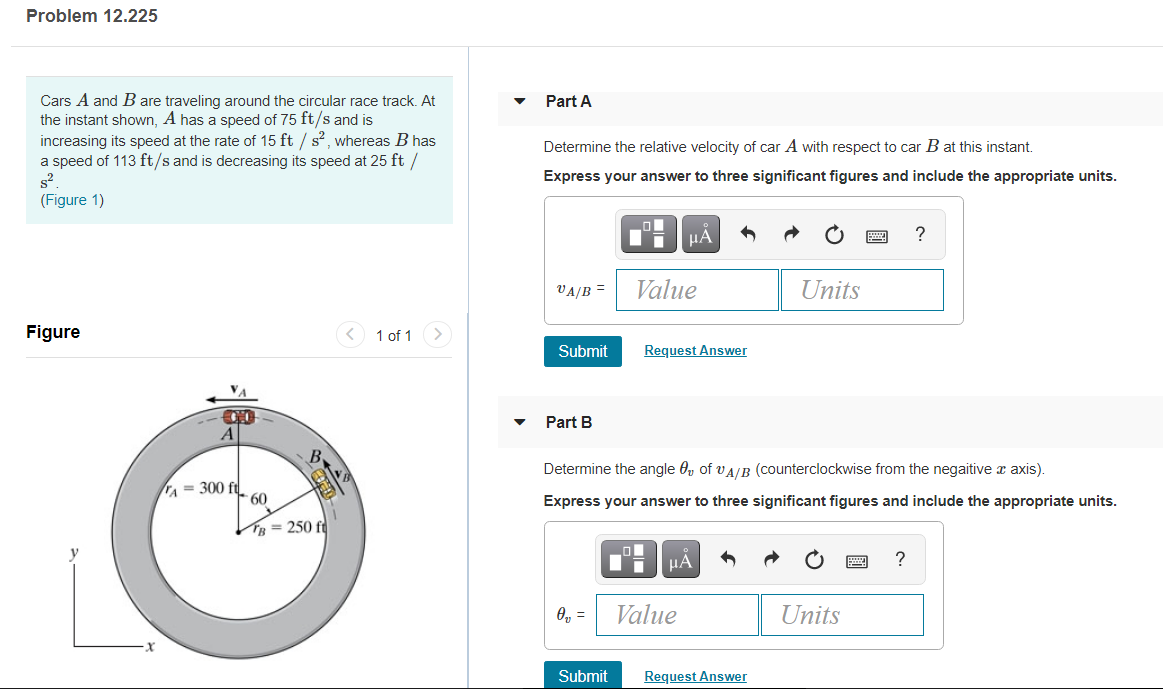This screenshot has height=689, width=1163.
Task: Reset the Part B answer field
Action: (x=814, y=559)
